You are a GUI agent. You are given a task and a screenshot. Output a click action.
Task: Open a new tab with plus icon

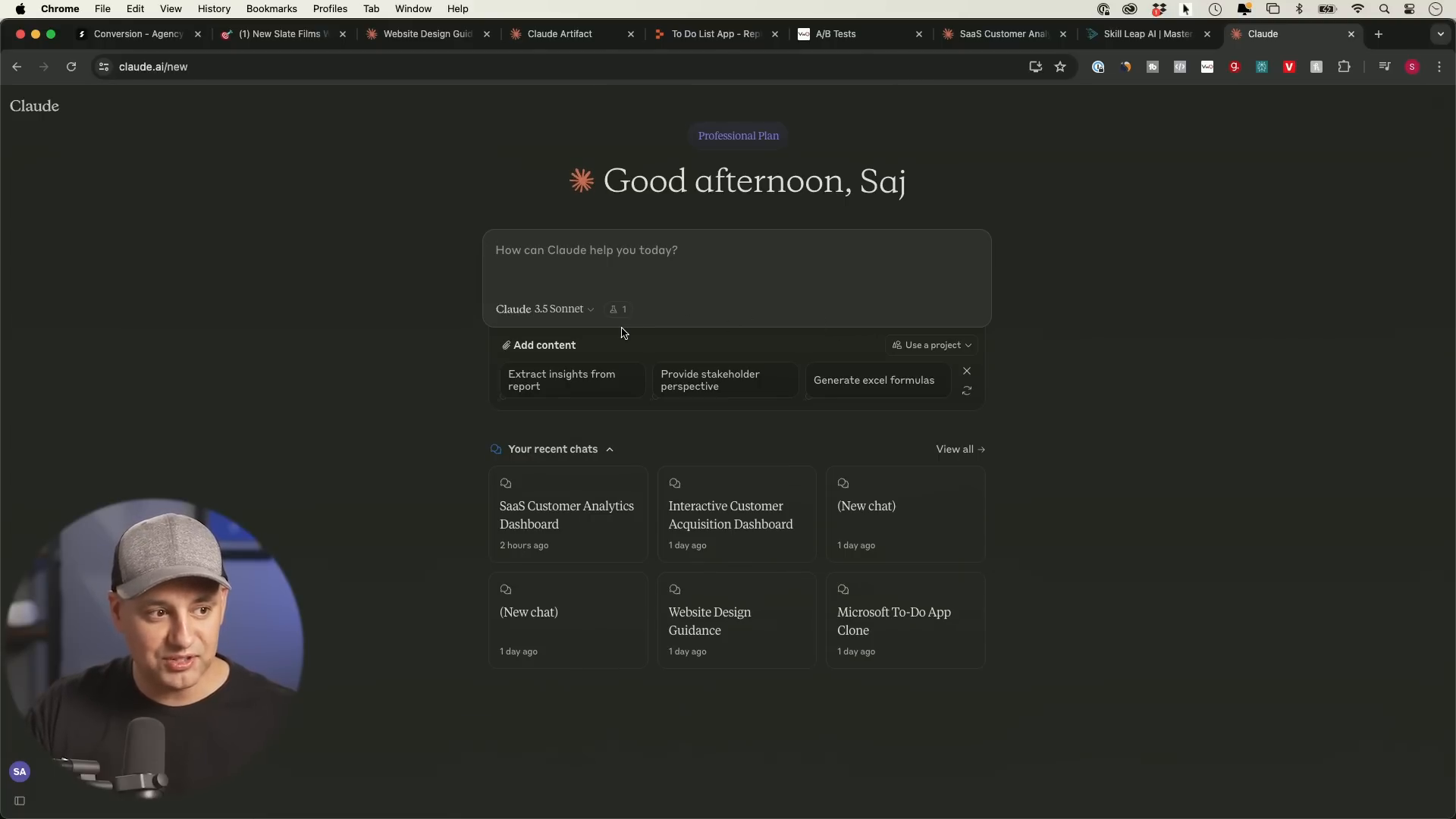click(x=1379, y=34)
